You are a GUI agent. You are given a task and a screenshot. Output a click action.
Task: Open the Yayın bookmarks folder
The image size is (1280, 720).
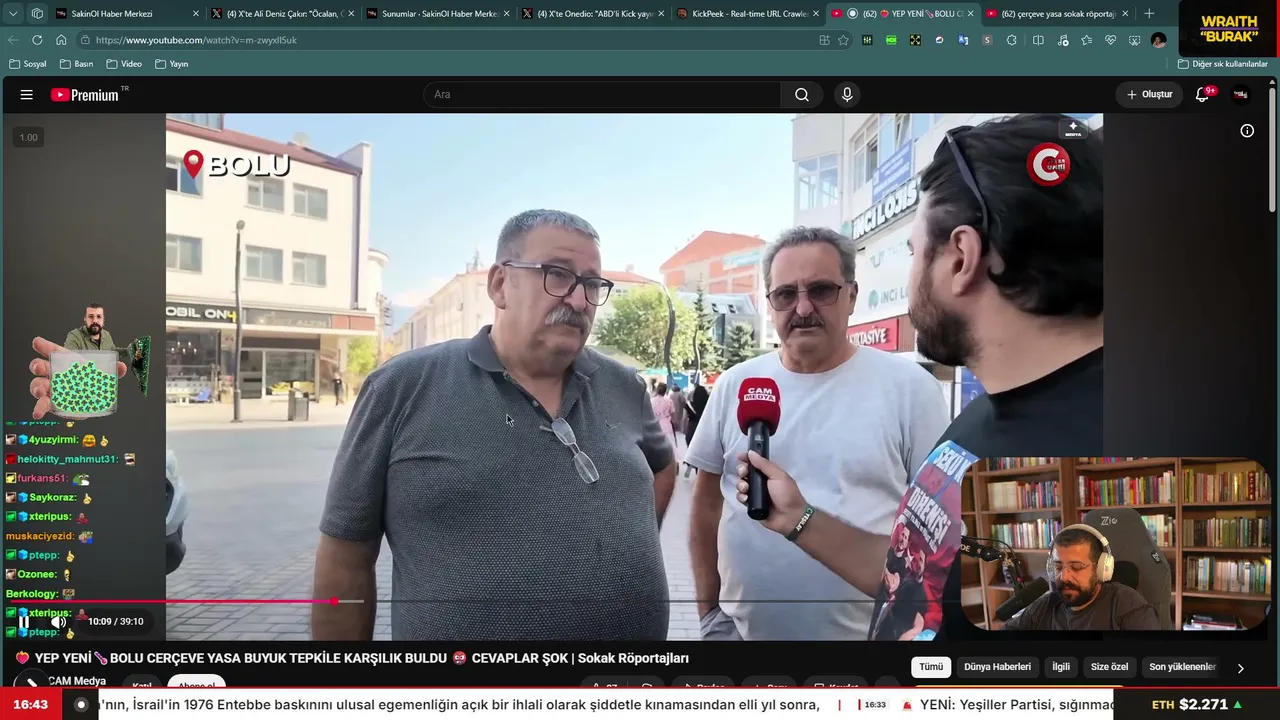click(x=172, y=64)
